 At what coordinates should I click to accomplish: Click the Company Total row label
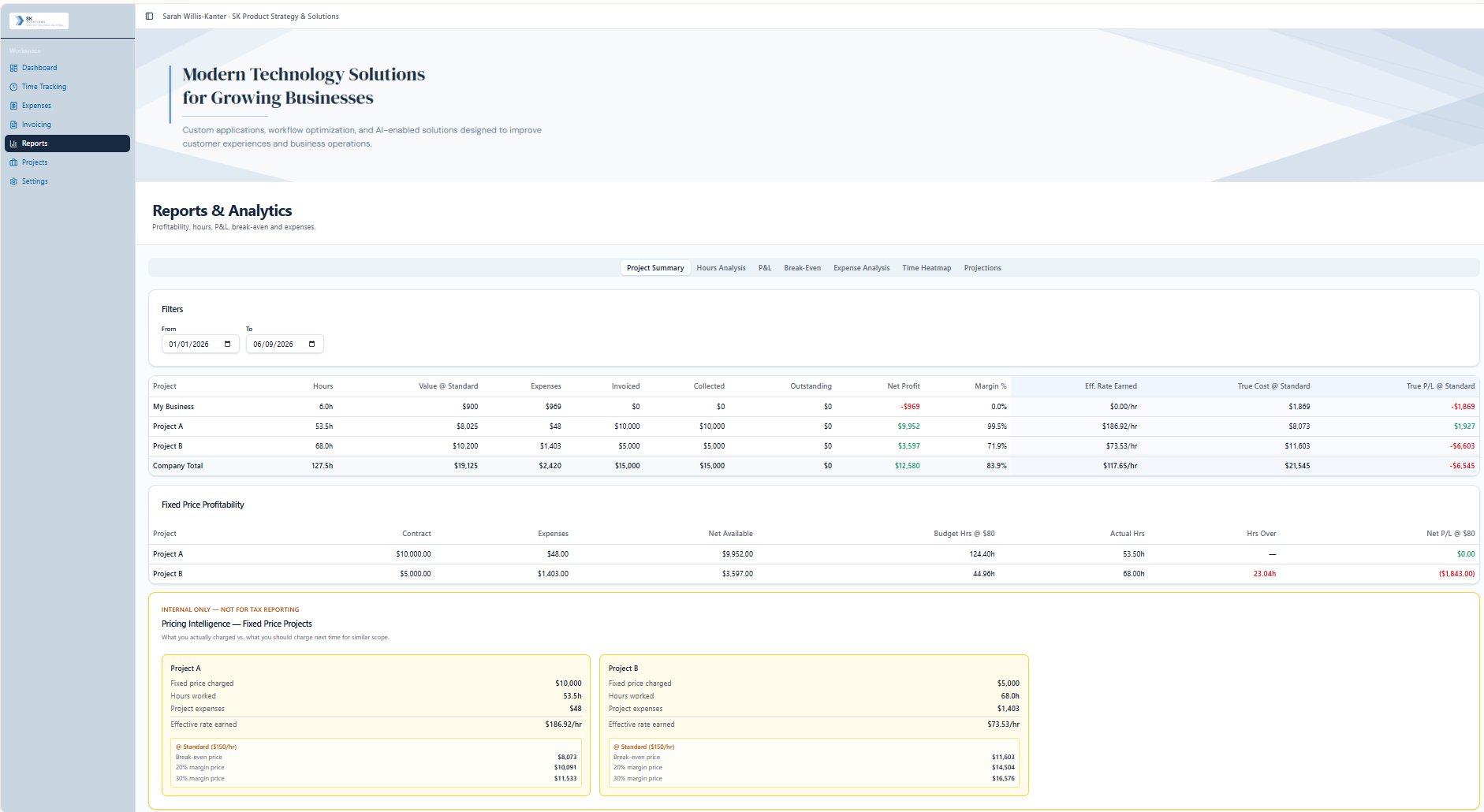tap(178, 466)
